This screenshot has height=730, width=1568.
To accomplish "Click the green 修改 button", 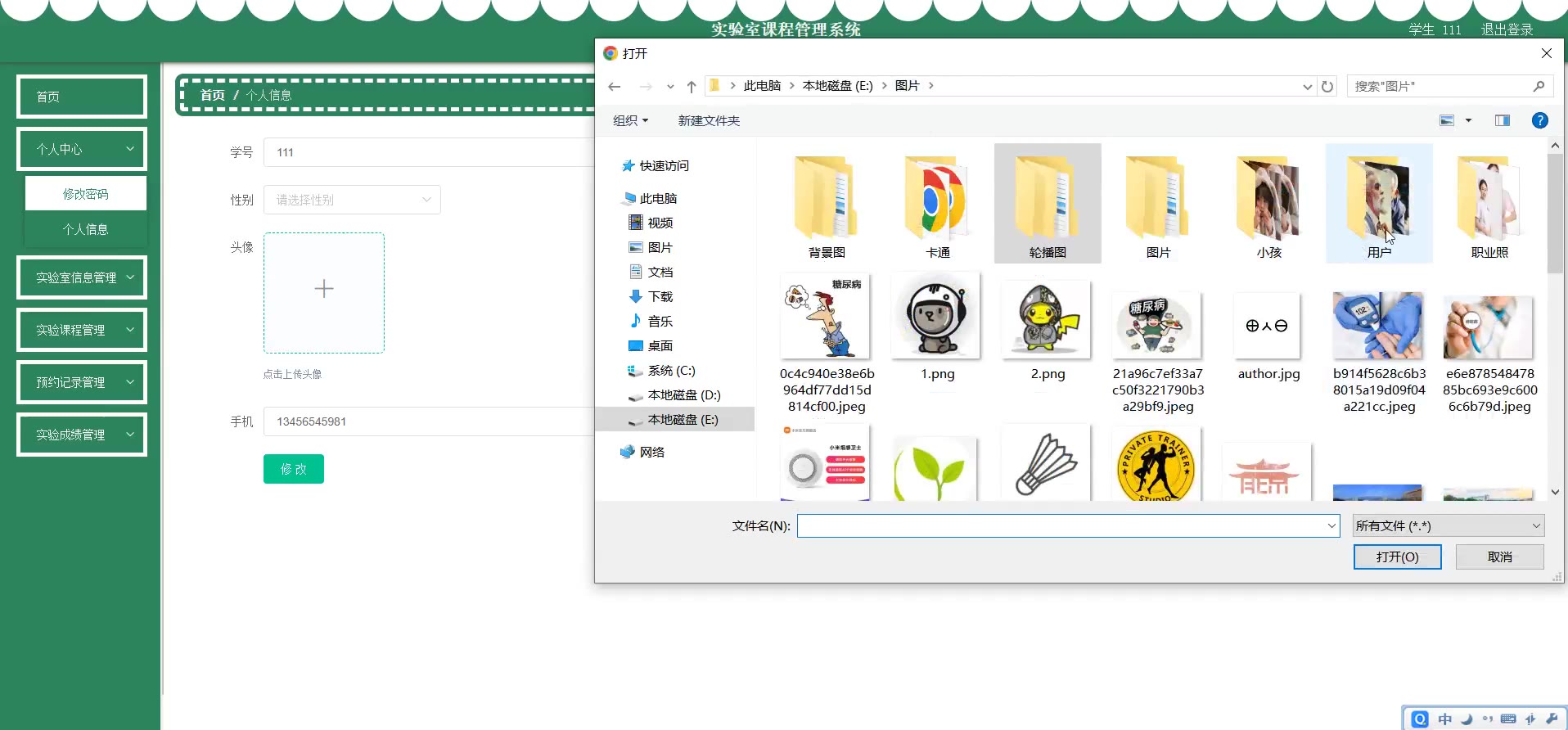I will 294,469.
